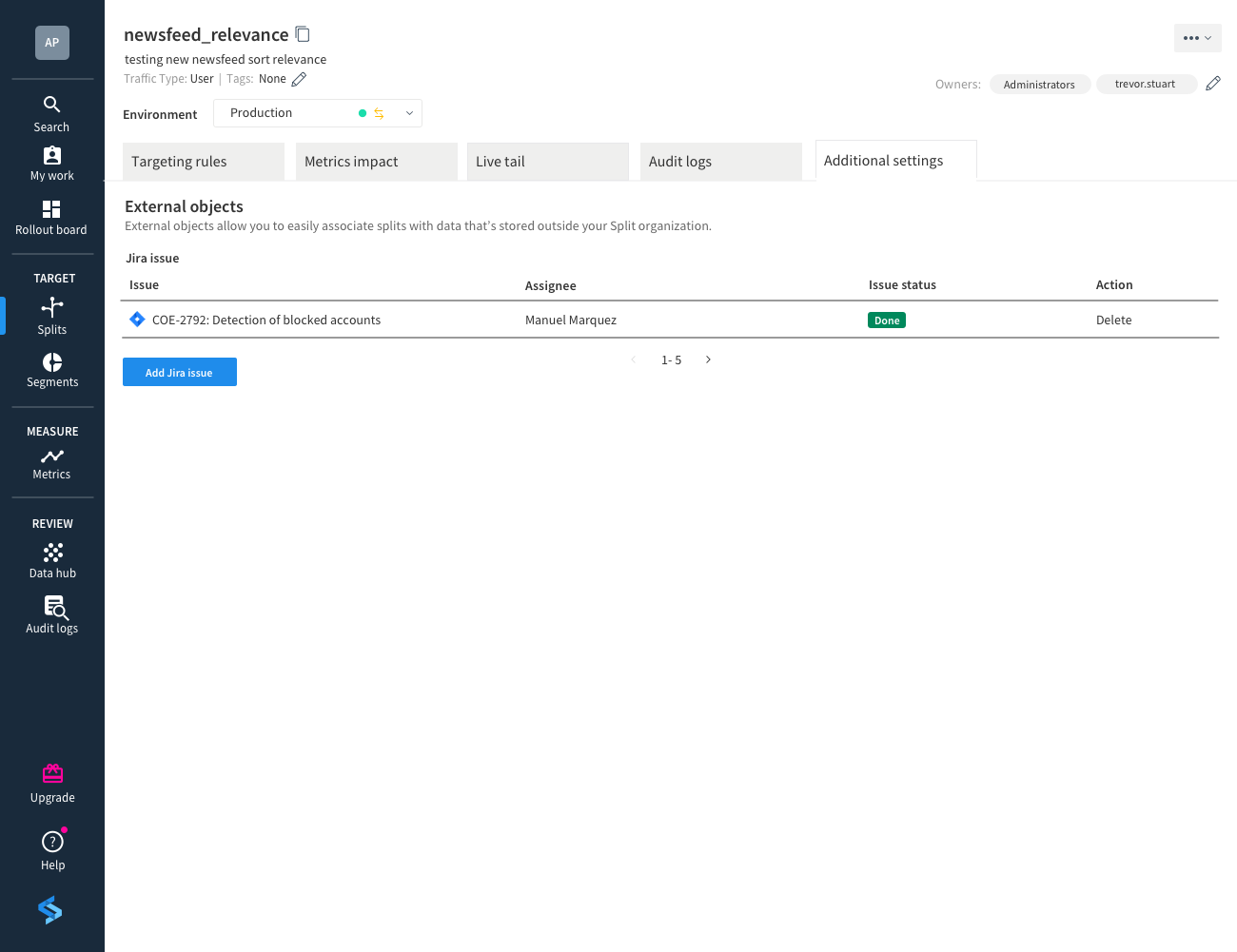This screenshot has height=952, width=1237.
Task: Select Splits under Target
Action: (51, 316)
